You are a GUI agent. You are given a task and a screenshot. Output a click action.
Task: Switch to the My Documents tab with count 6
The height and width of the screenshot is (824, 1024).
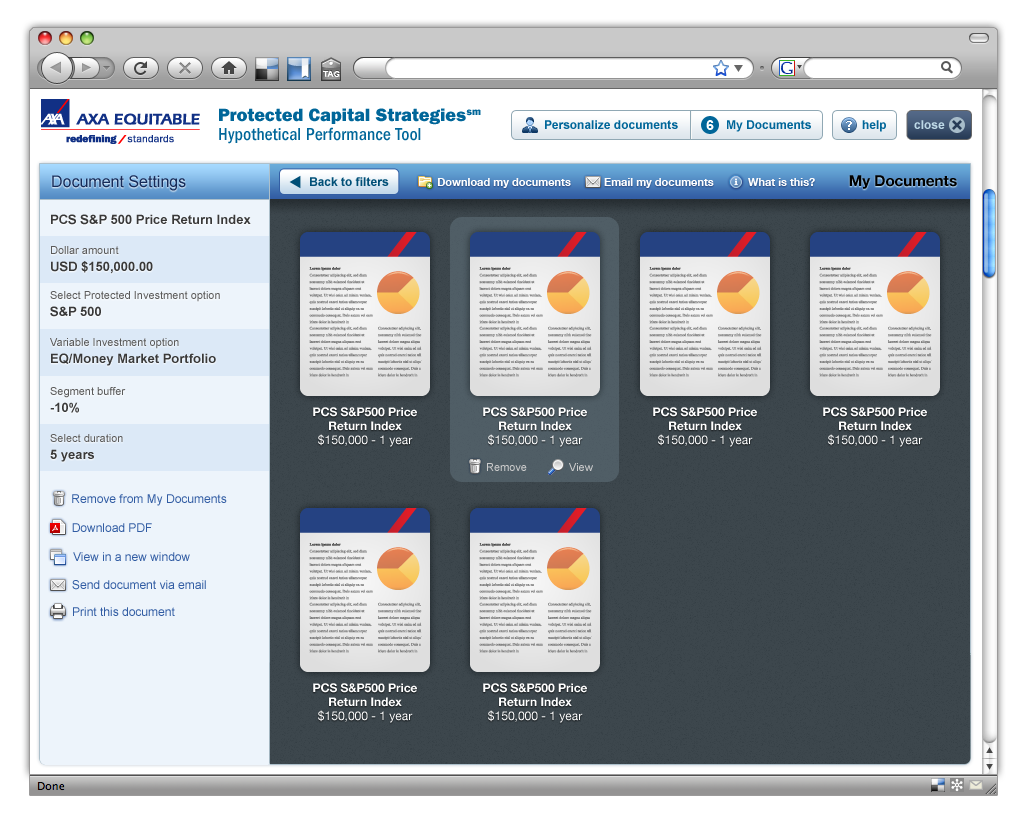click(x=756, y=125)
